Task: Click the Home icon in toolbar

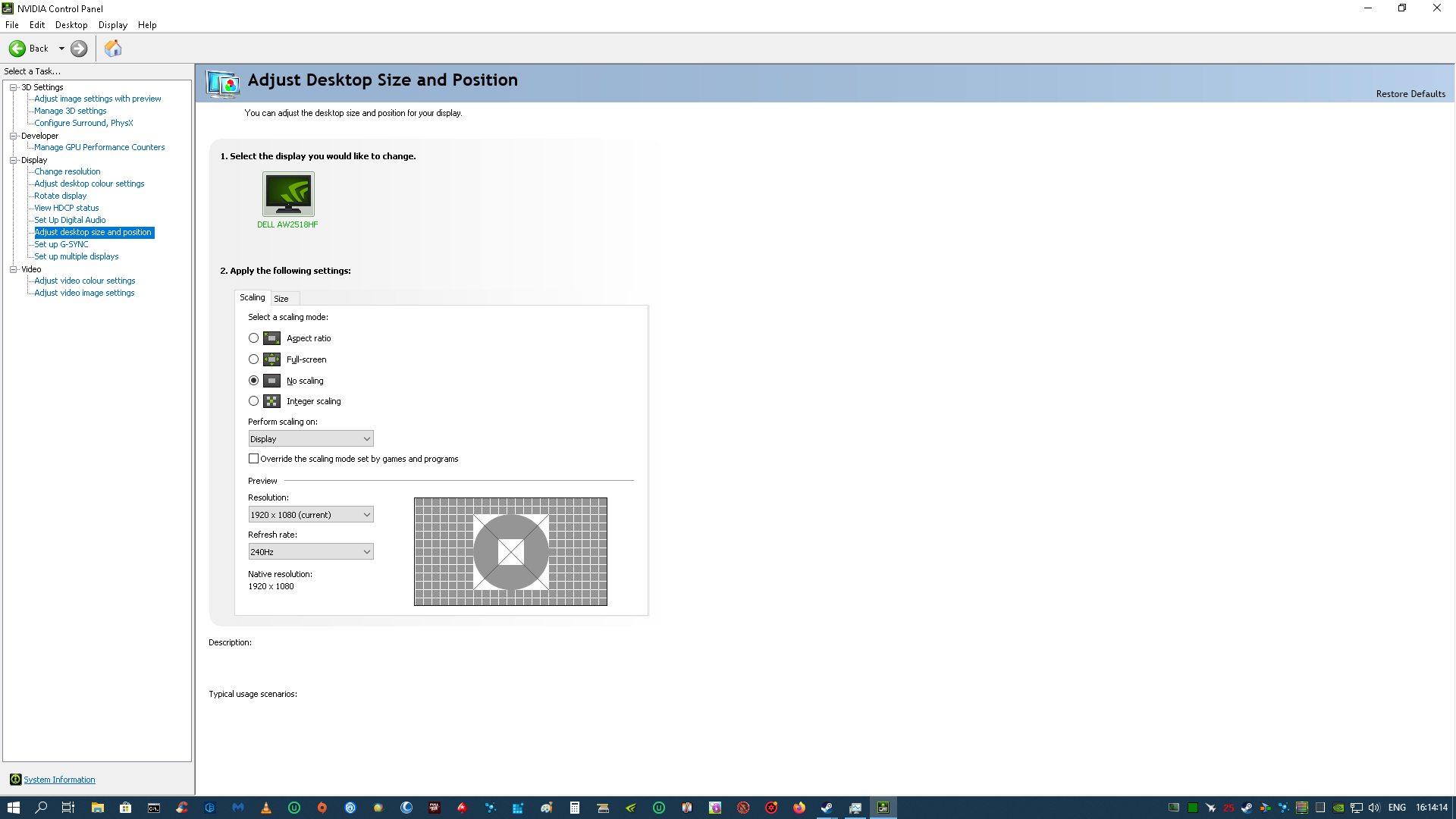Action: click(x=113, y=49)
